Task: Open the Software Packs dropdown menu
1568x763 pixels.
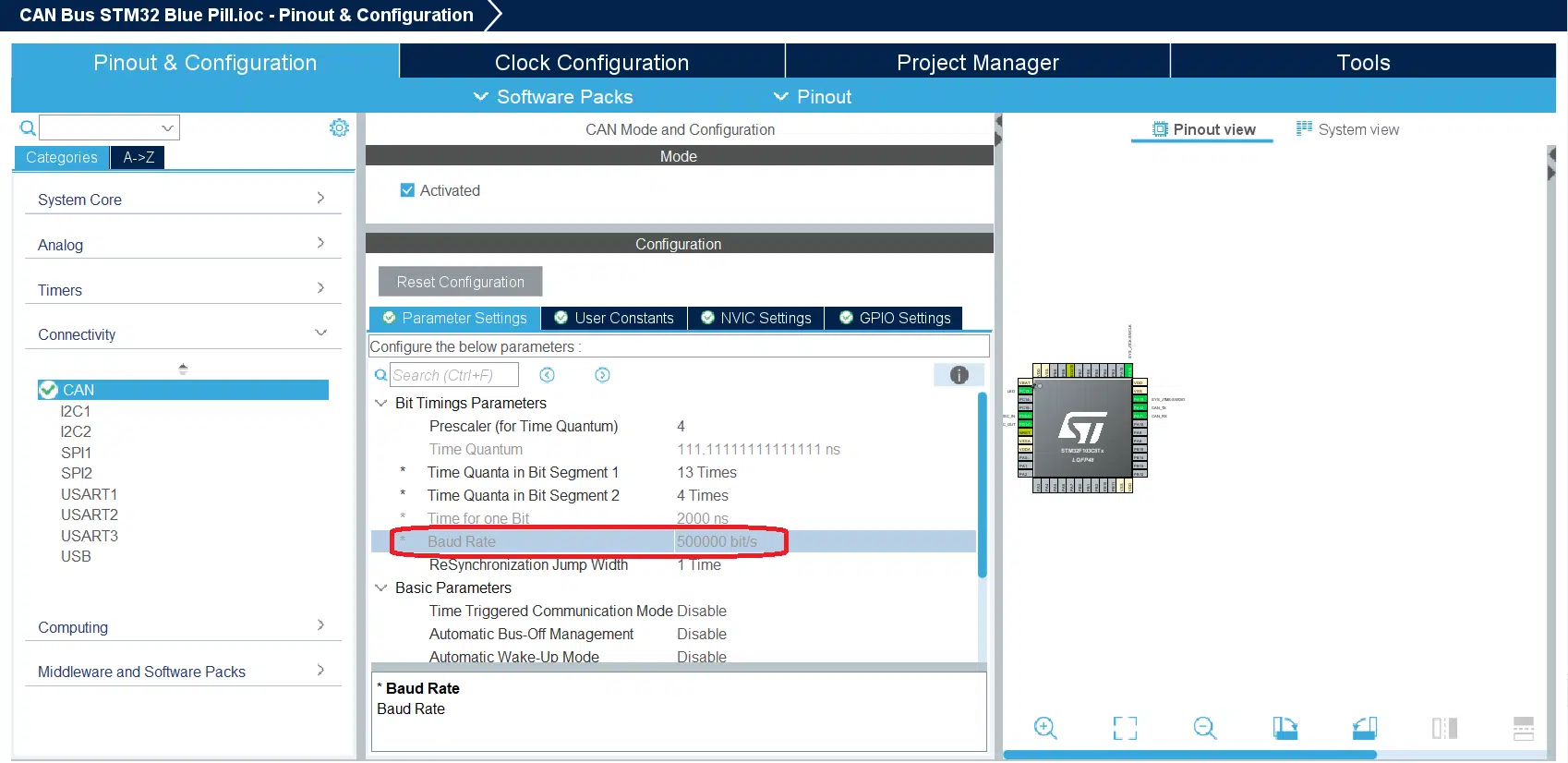Action: [553, 97]
